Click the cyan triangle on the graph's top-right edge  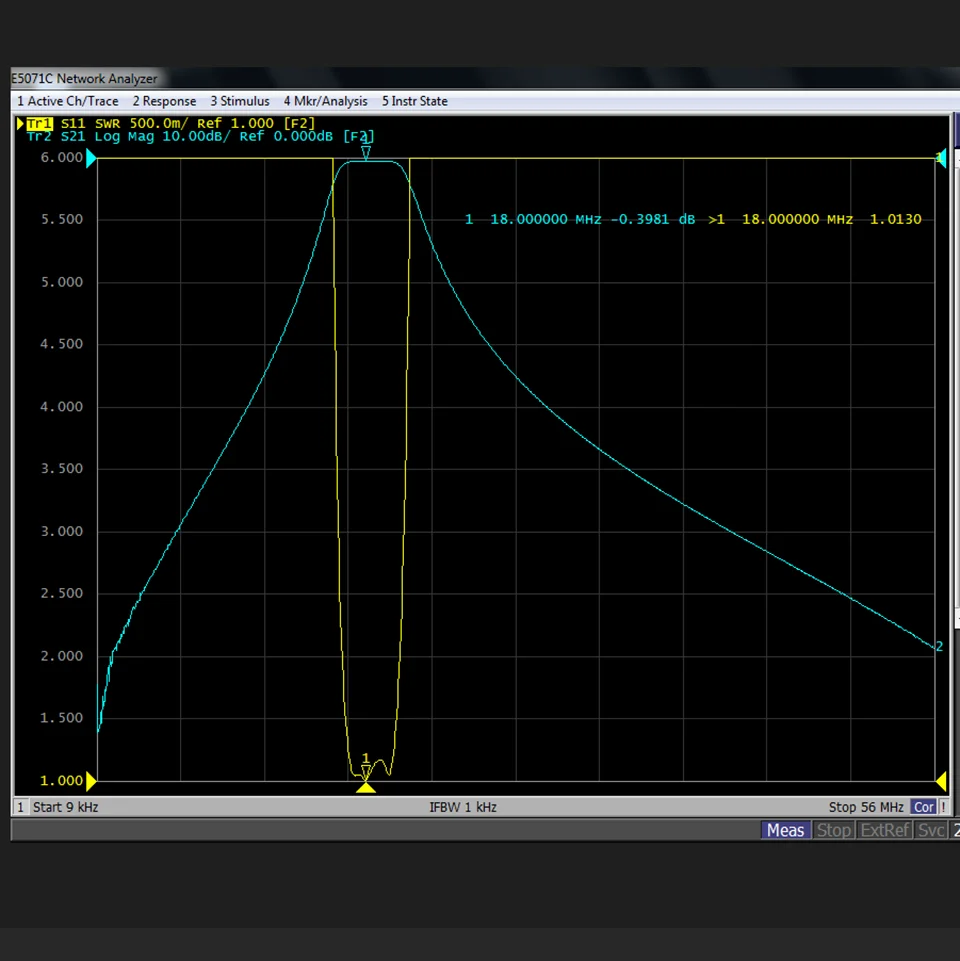[942, 158]
